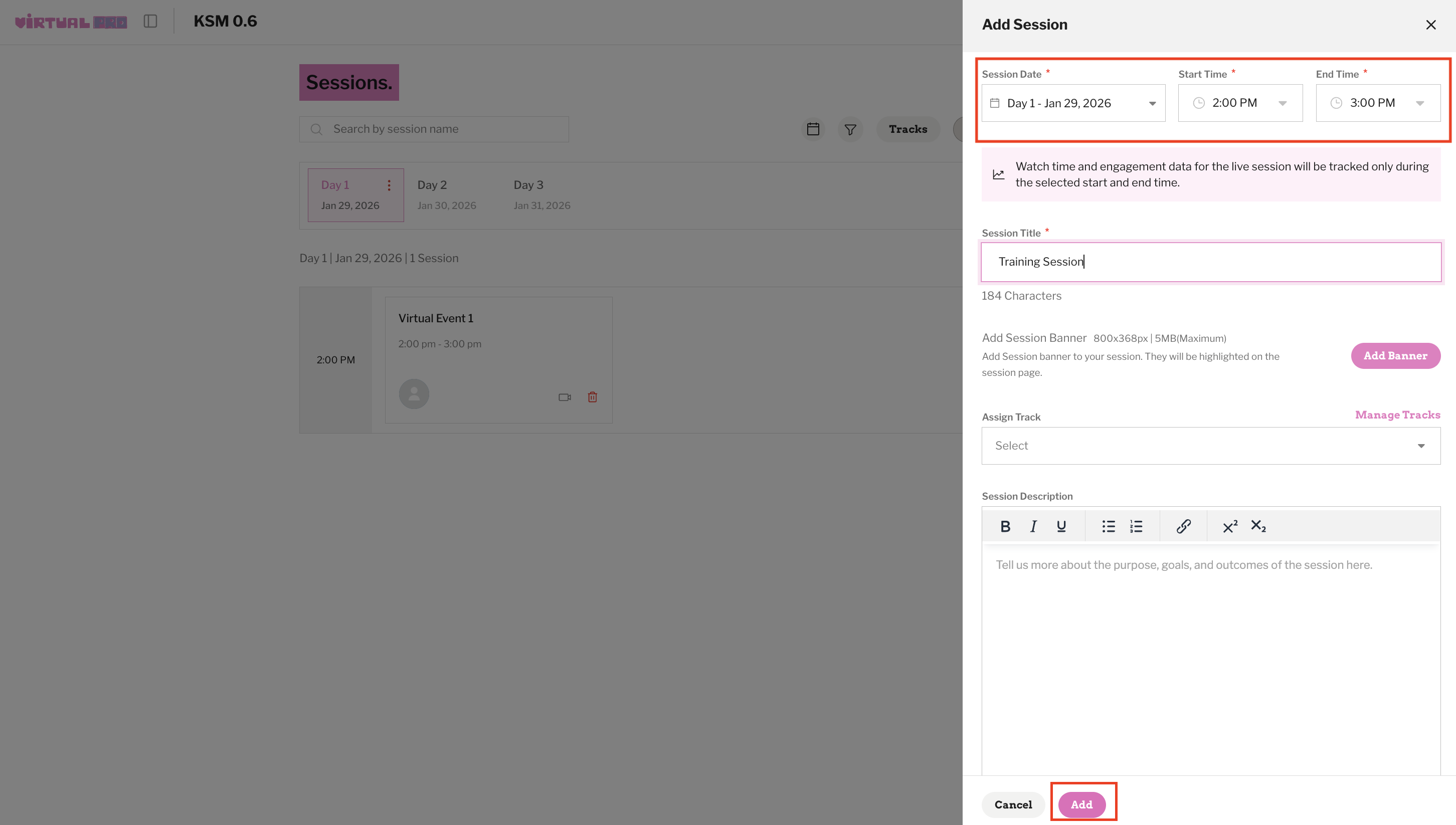
Task: Click 'Day 1 | Jan 29, 2026 | 1 Session' text
Action: (379, 259)
